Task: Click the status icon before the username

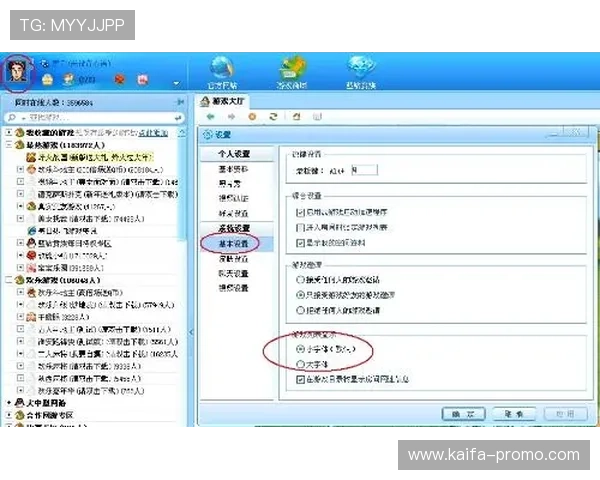Action: pyautogui.click(x=45, y=63)
